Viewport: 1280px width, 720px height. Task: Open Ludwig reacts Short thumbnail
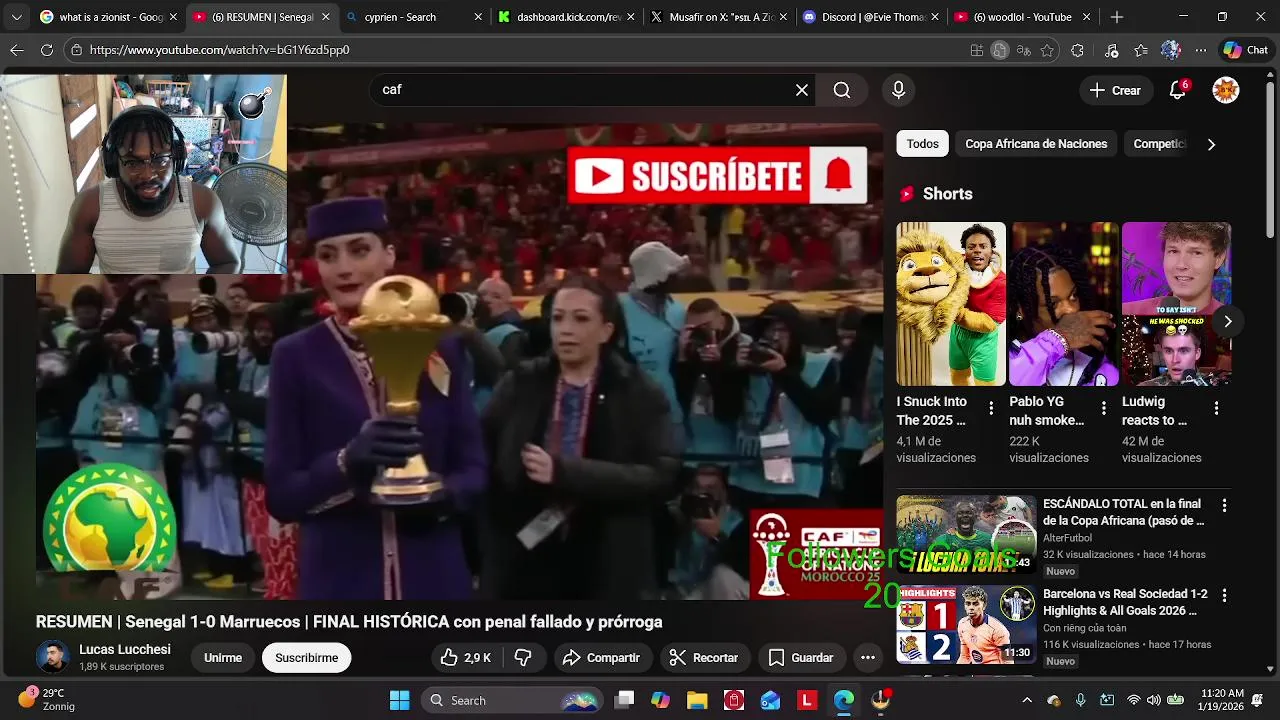coord(1176,304)
